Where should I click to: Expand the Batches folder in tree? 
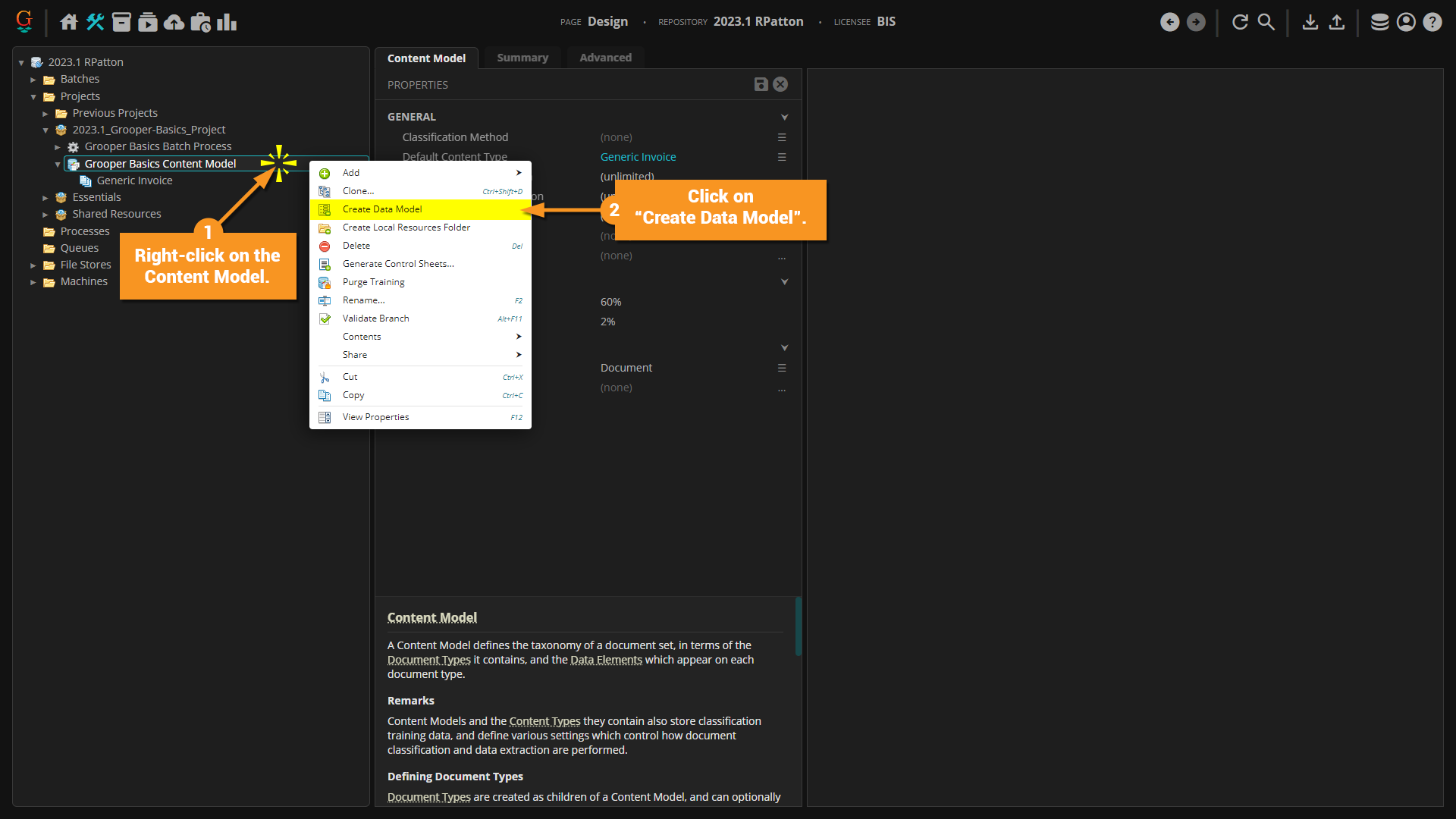click(33, 79)
